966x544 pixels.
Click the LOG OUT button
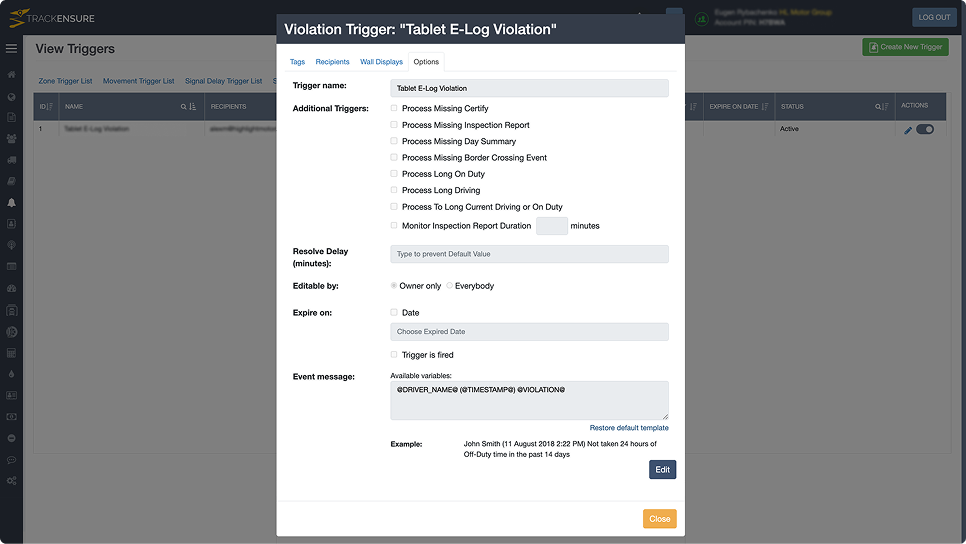click(x=934, y=17)
